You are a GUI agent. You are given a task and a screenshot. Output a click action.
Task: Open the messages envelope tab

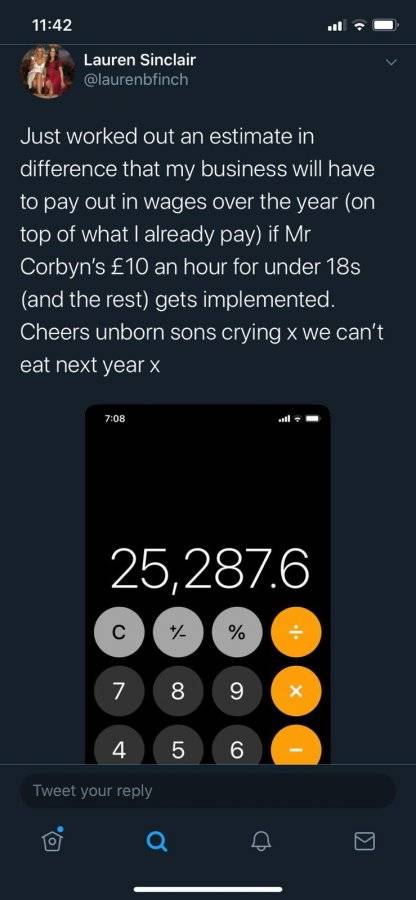364,841
